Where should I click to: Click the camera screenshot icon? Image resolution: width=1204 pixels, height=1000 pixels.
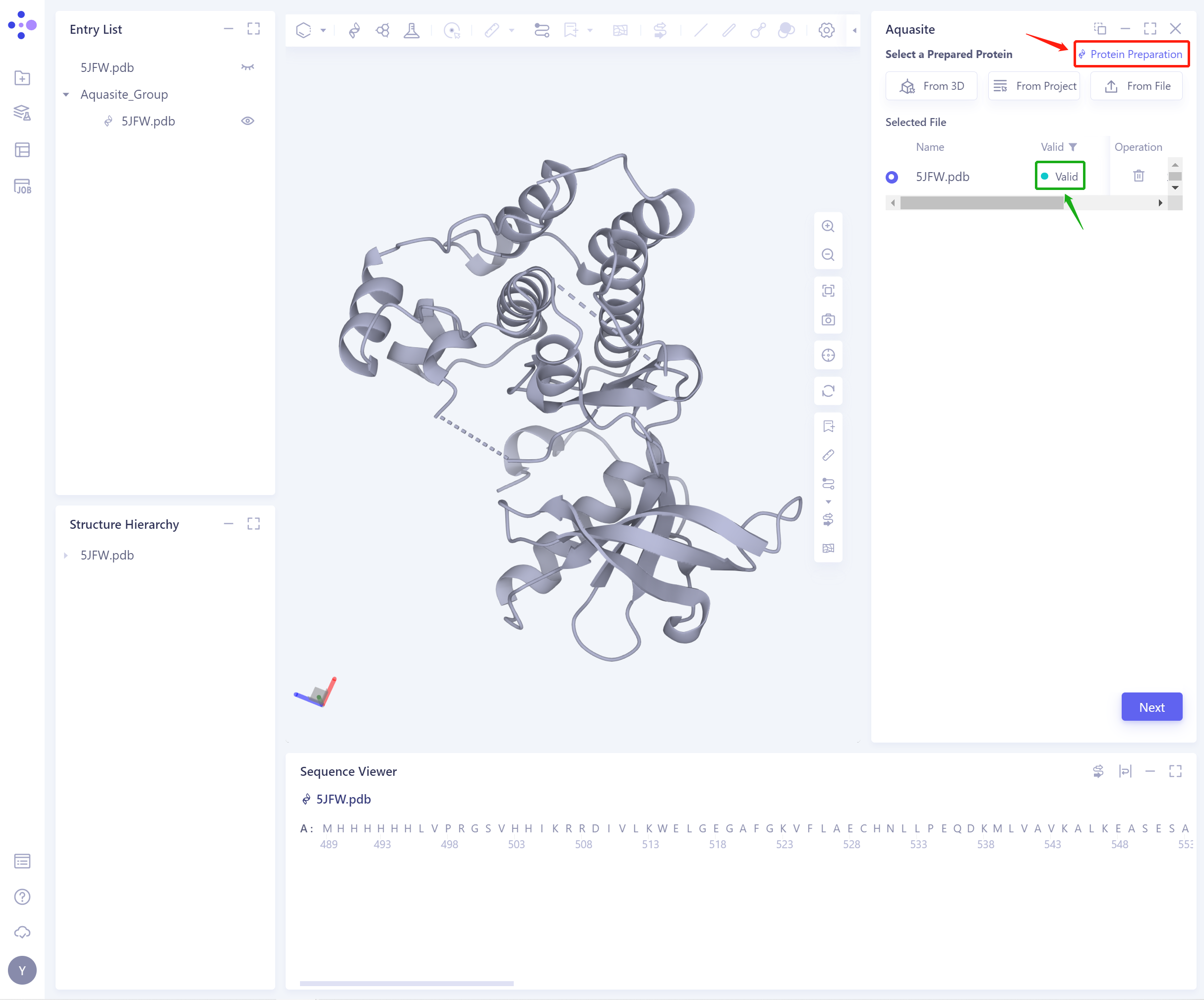[x=827, y=319]
